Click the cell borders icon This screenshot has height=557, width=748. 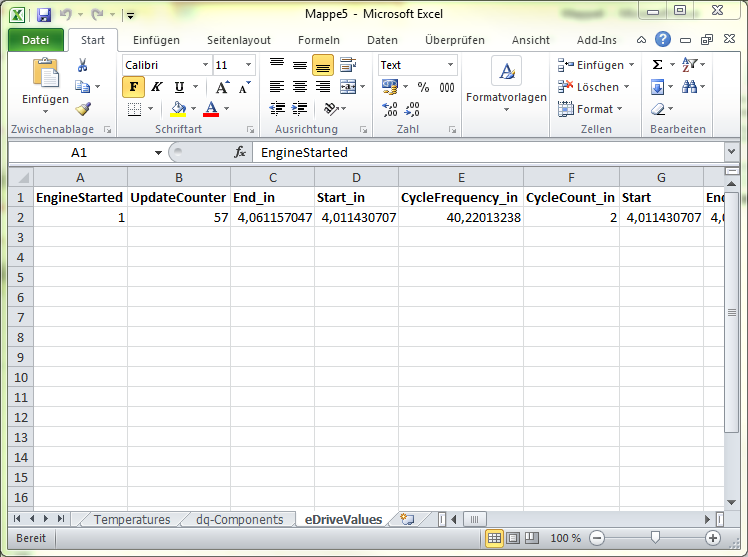tap(135, 109)
